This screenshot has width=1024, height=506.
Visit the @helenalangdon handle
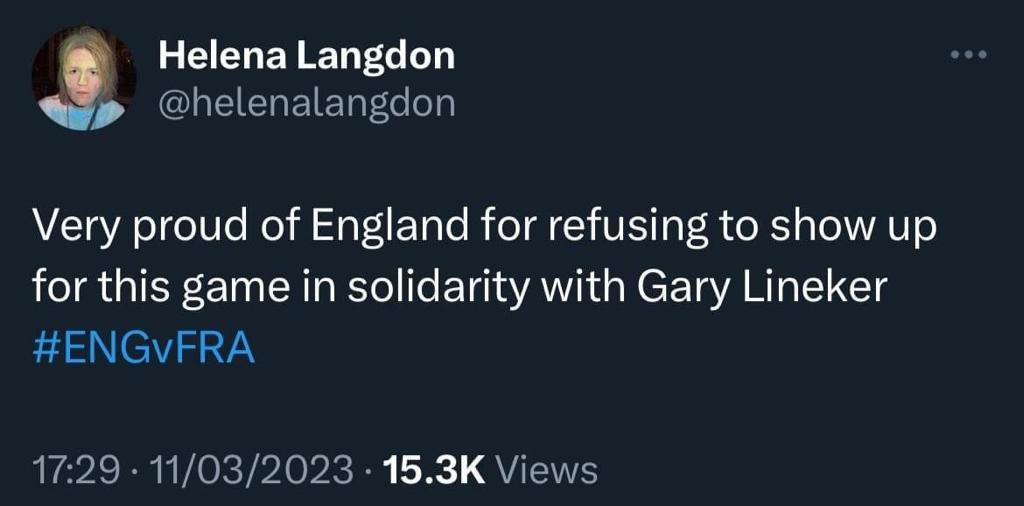click(307, 102)
